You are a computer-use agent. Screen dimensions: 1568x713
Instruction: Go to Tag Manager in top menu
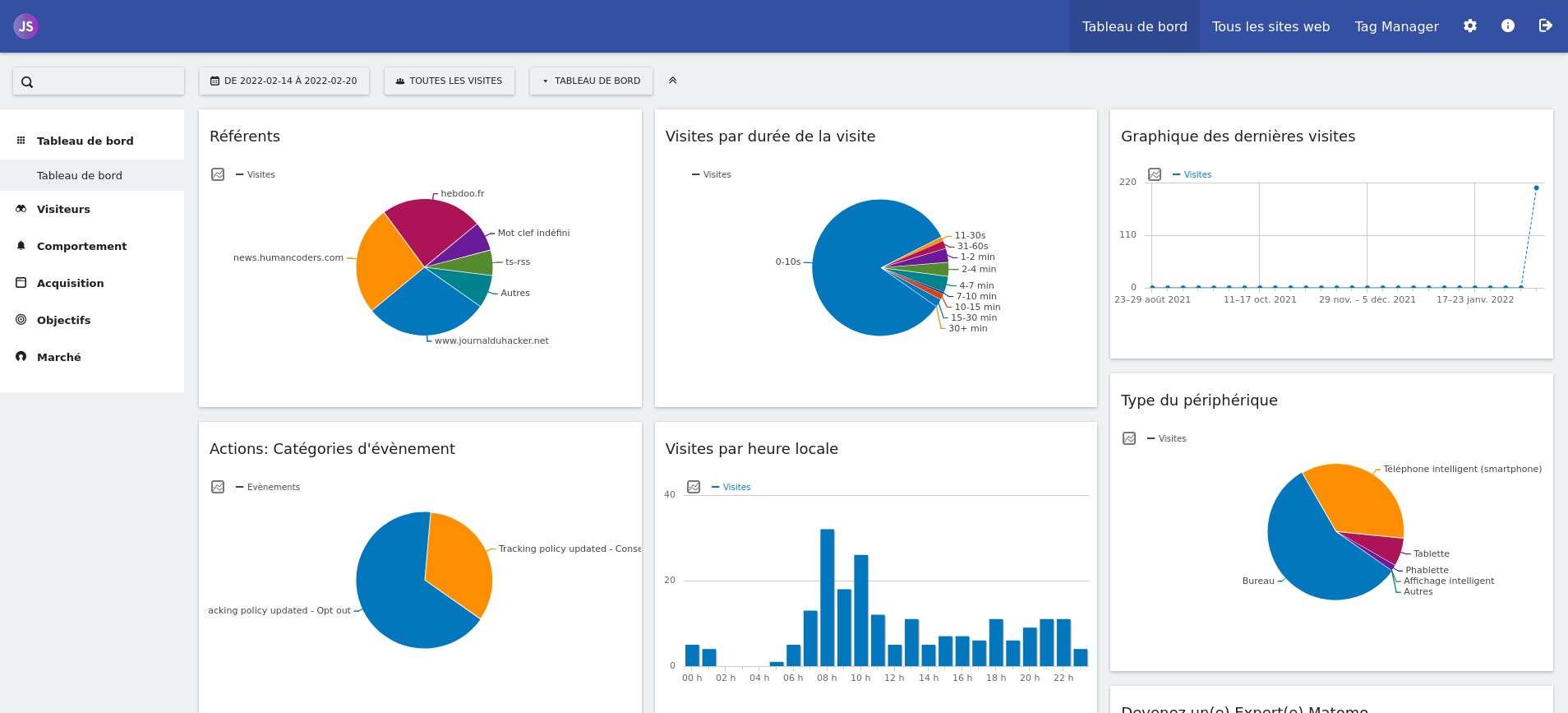pyautogui.click(x=1396, y=26)
